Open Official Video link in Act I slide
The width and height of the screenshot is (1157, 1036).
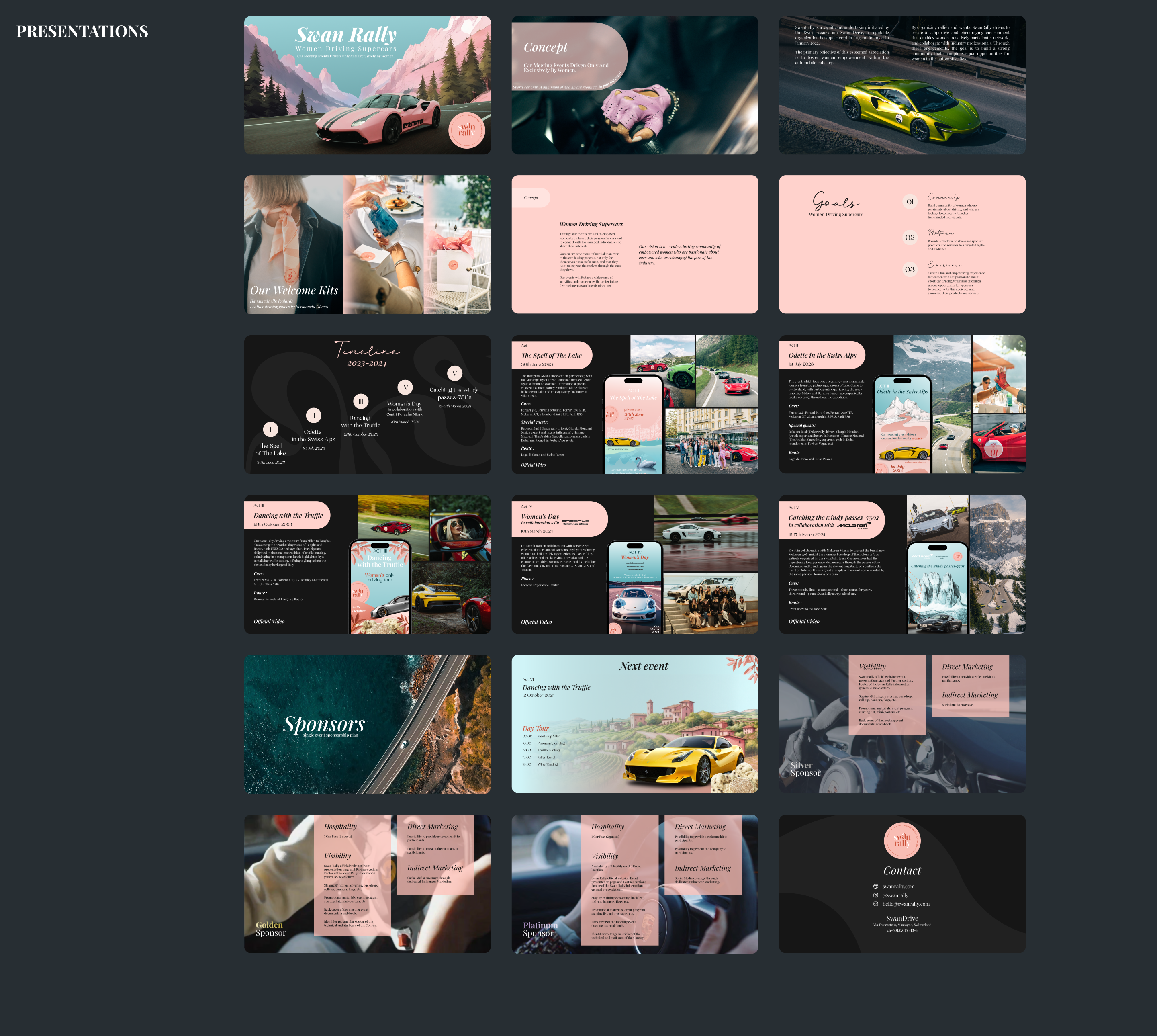(x=533, y=465)
